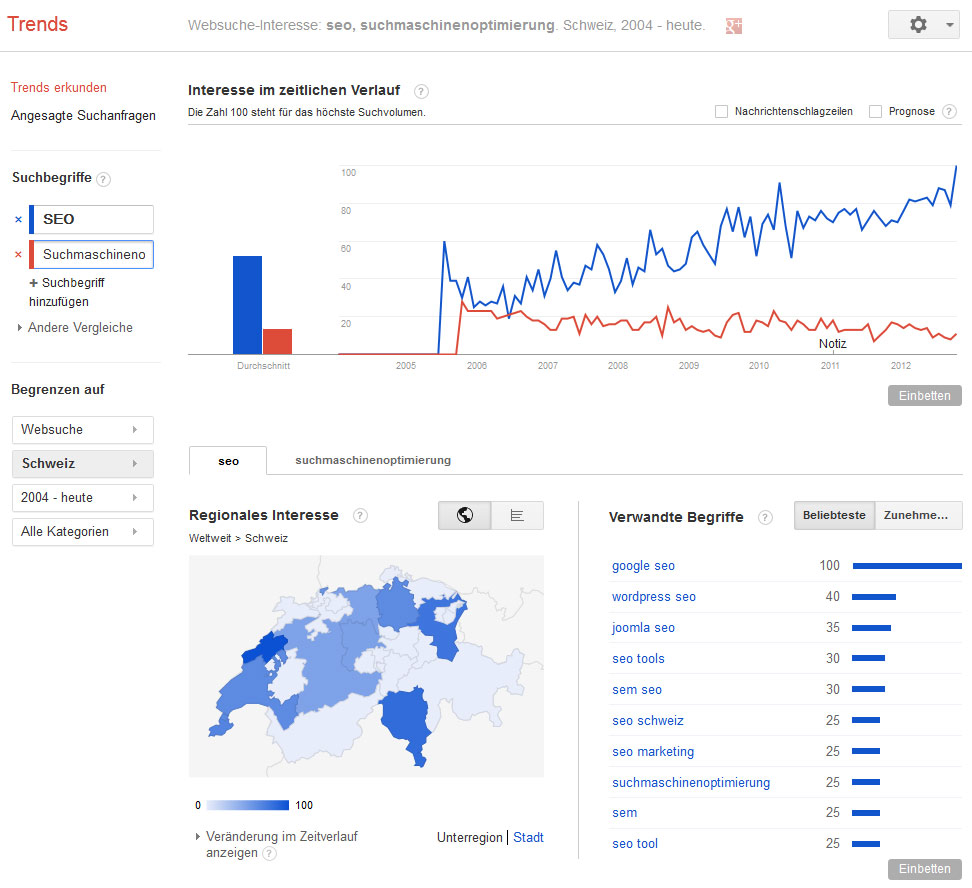Screen dimensions: 972x888
Task: Open the wordpress seo related term
Action: pyautogui.click(x=653, y=597)
